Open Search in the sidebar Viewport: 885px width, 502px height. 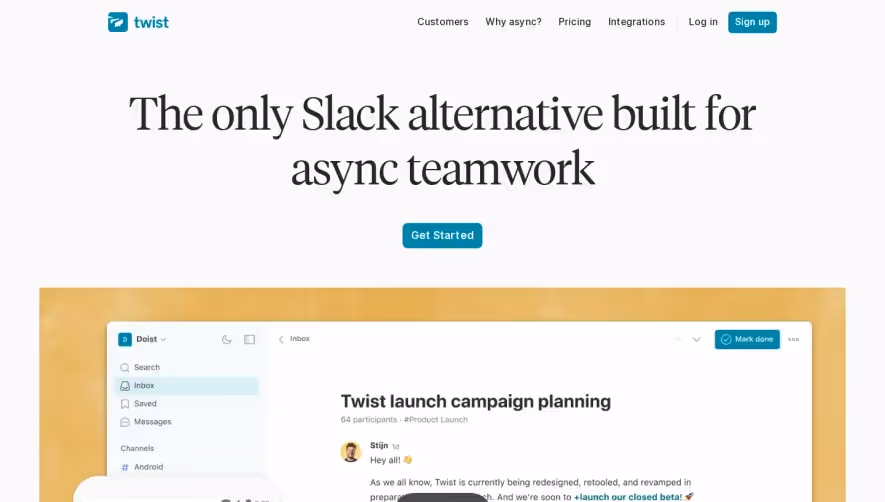[147, 367]
